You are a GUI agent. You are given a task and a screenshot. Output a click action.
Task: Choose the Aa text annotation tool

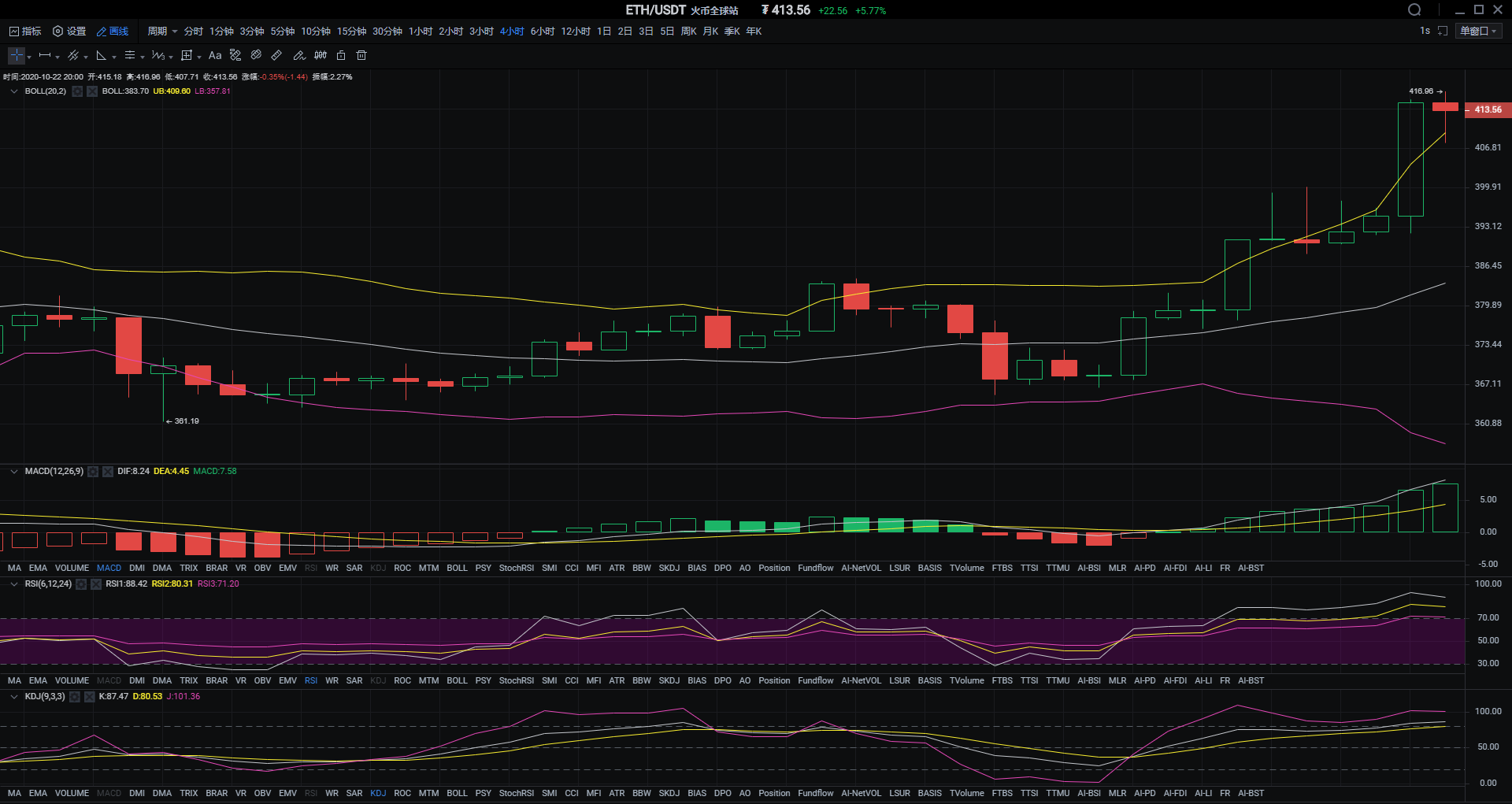coord(215,55)
